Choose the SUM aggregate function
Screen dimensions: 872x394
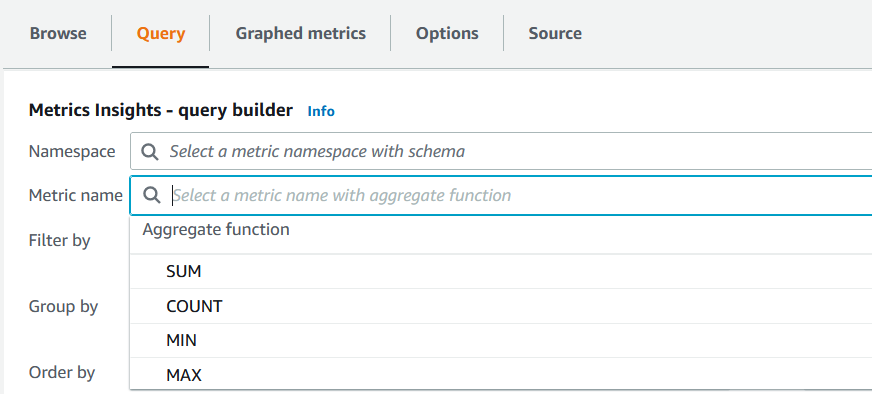[x=501, y=272]
